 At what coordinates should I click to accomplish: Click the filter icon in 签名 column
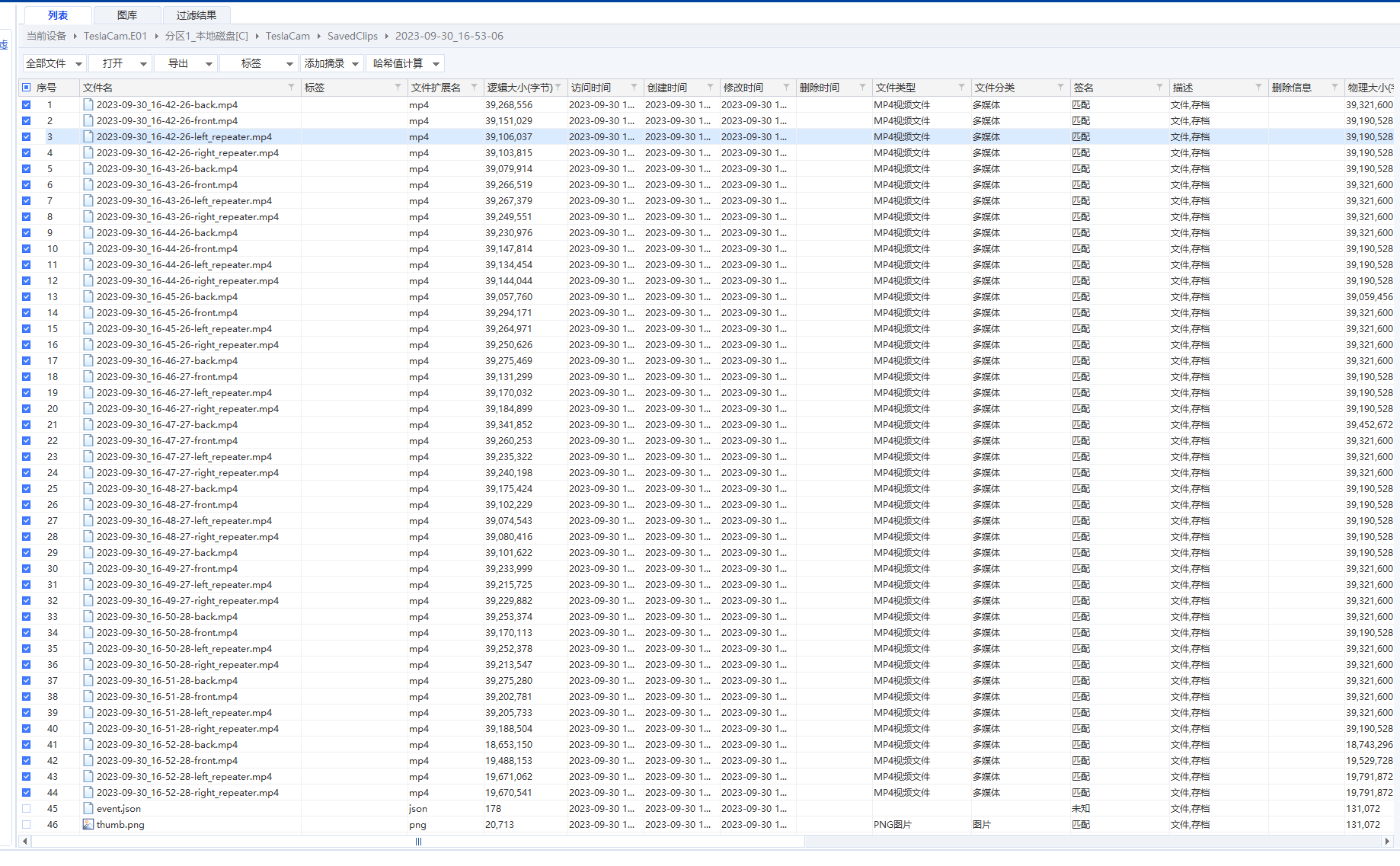pyautogui.click(x=1160, y=88)
